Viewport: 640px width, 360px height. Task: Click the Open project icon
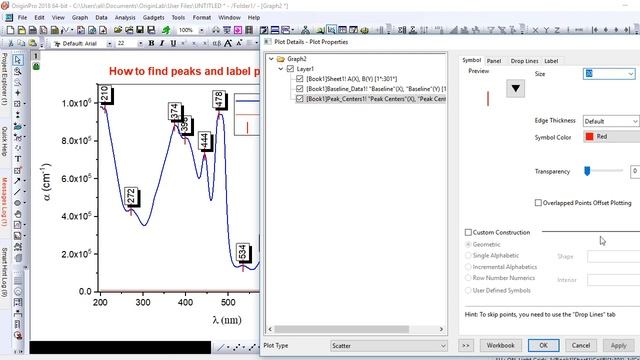pyautogui.click(x=118, y=30)
